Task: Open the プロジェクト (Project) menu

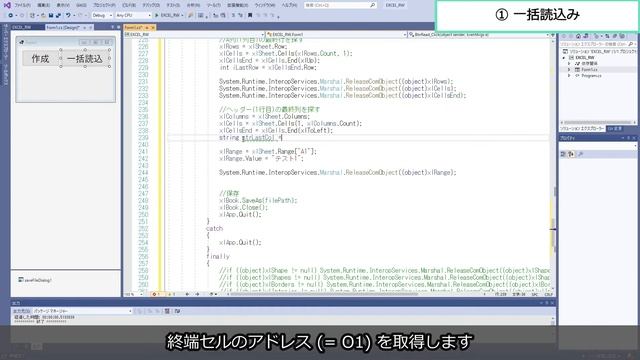Action: pos(104,5)
